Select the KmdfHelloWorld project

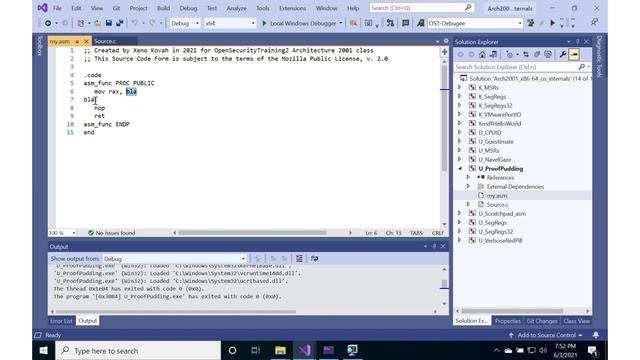coord(500,124)
